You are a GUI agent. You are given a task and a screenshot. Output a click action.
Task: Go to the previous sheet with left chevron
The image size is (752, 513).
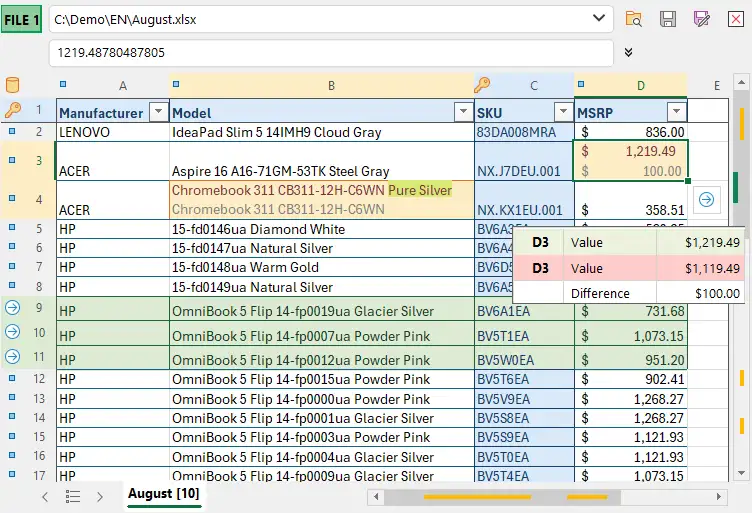[x=45, y=497]
